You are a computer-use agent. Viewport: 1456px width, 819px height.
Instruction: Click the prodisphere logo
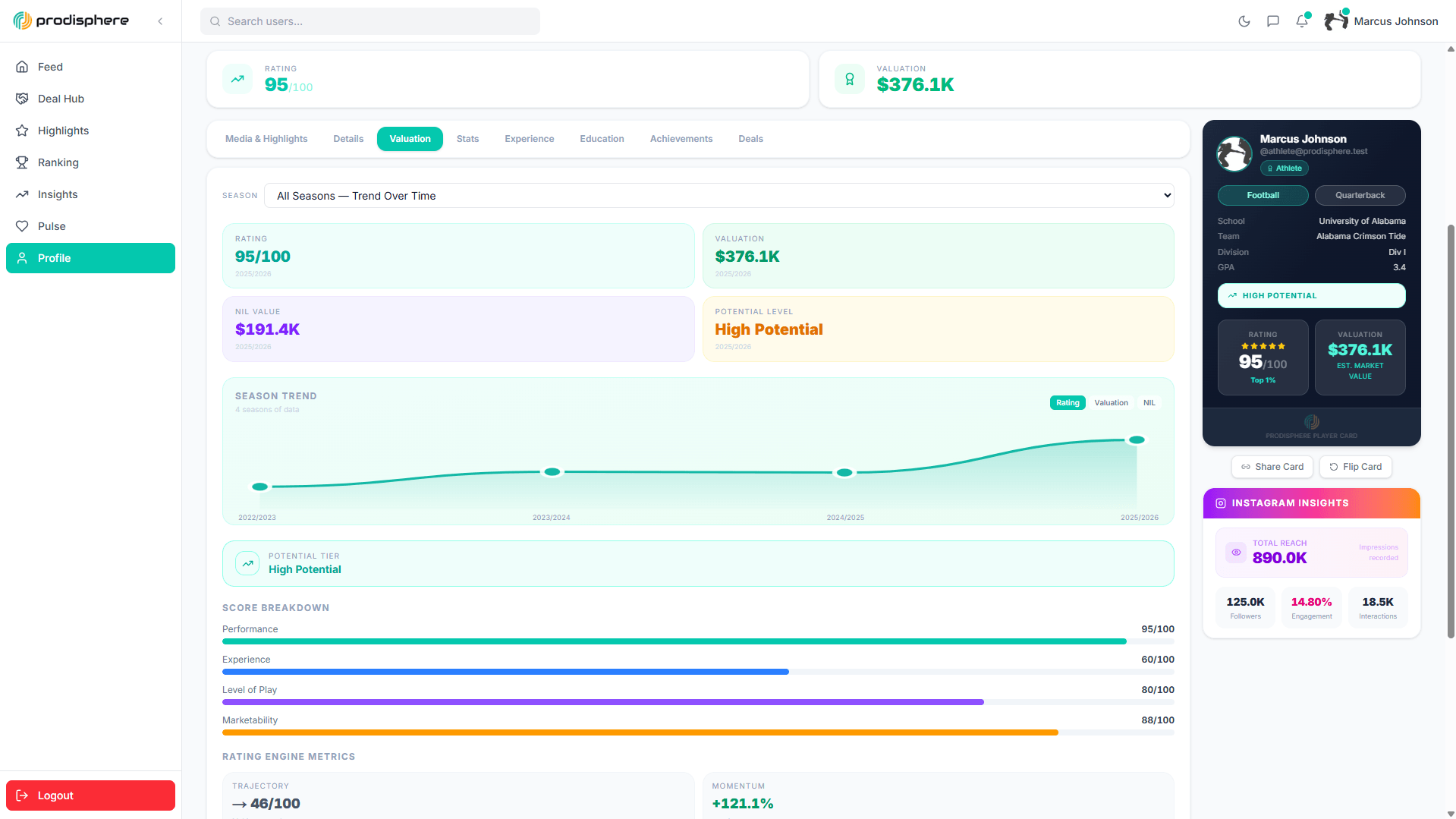coord(71,20)
